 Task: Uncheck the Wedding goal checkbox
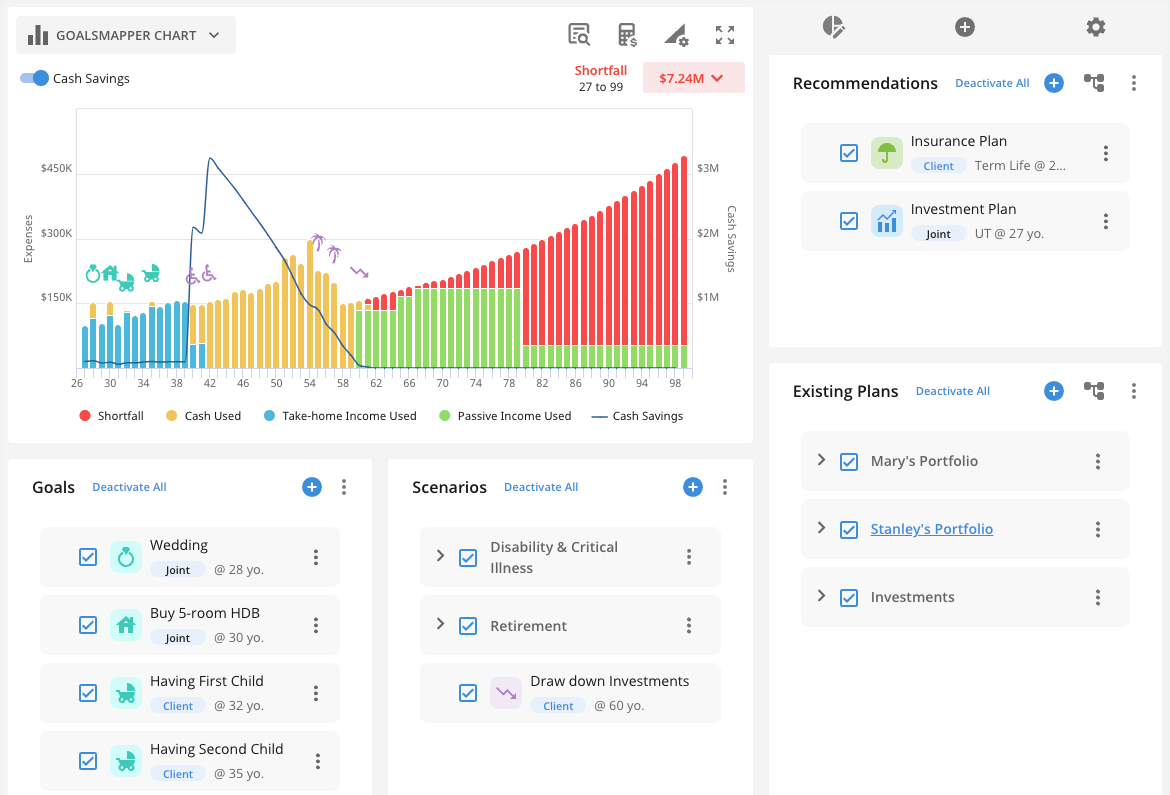88,557
